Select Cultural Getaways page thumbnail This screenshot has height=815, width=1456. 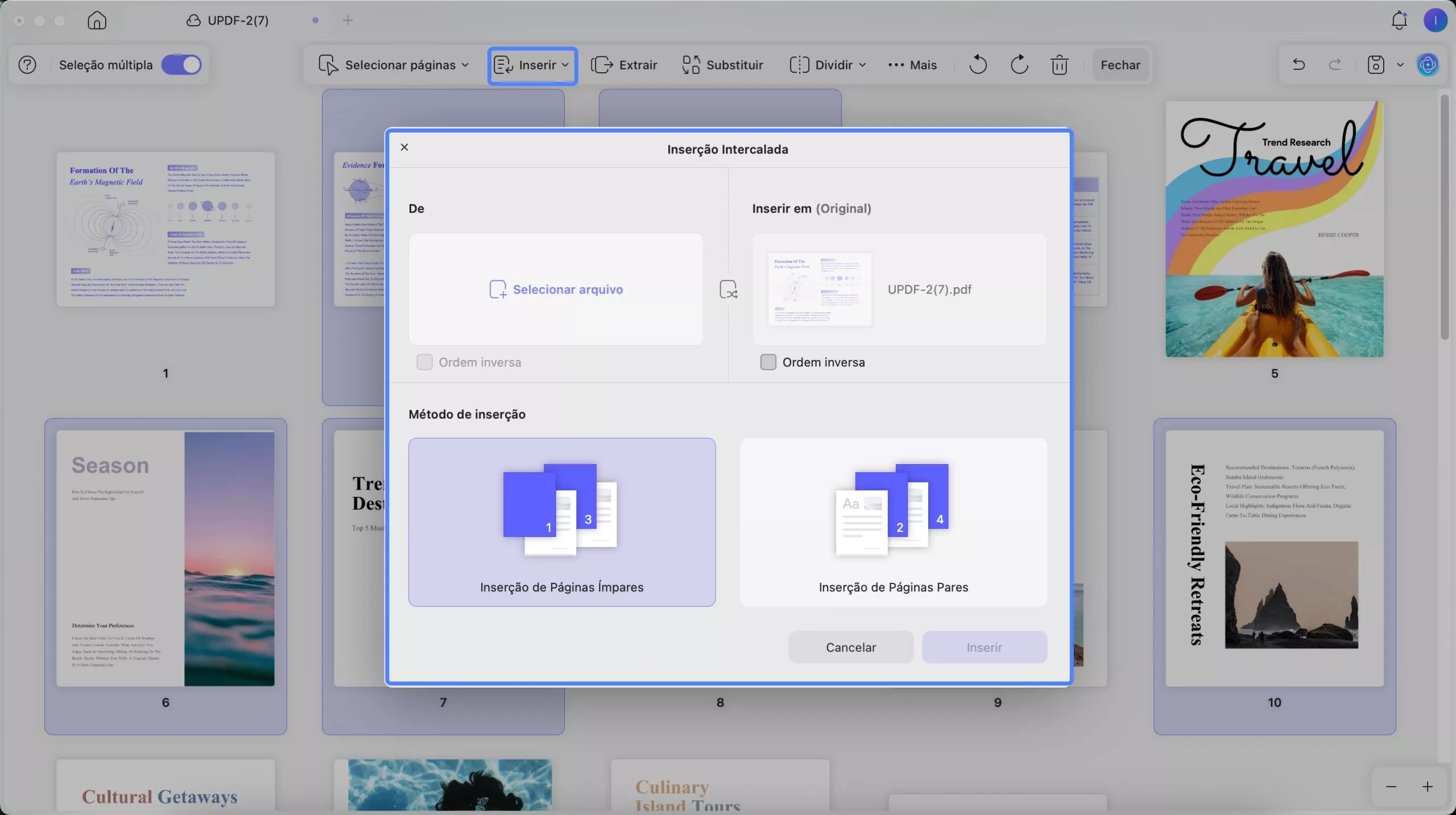[166, 785]
